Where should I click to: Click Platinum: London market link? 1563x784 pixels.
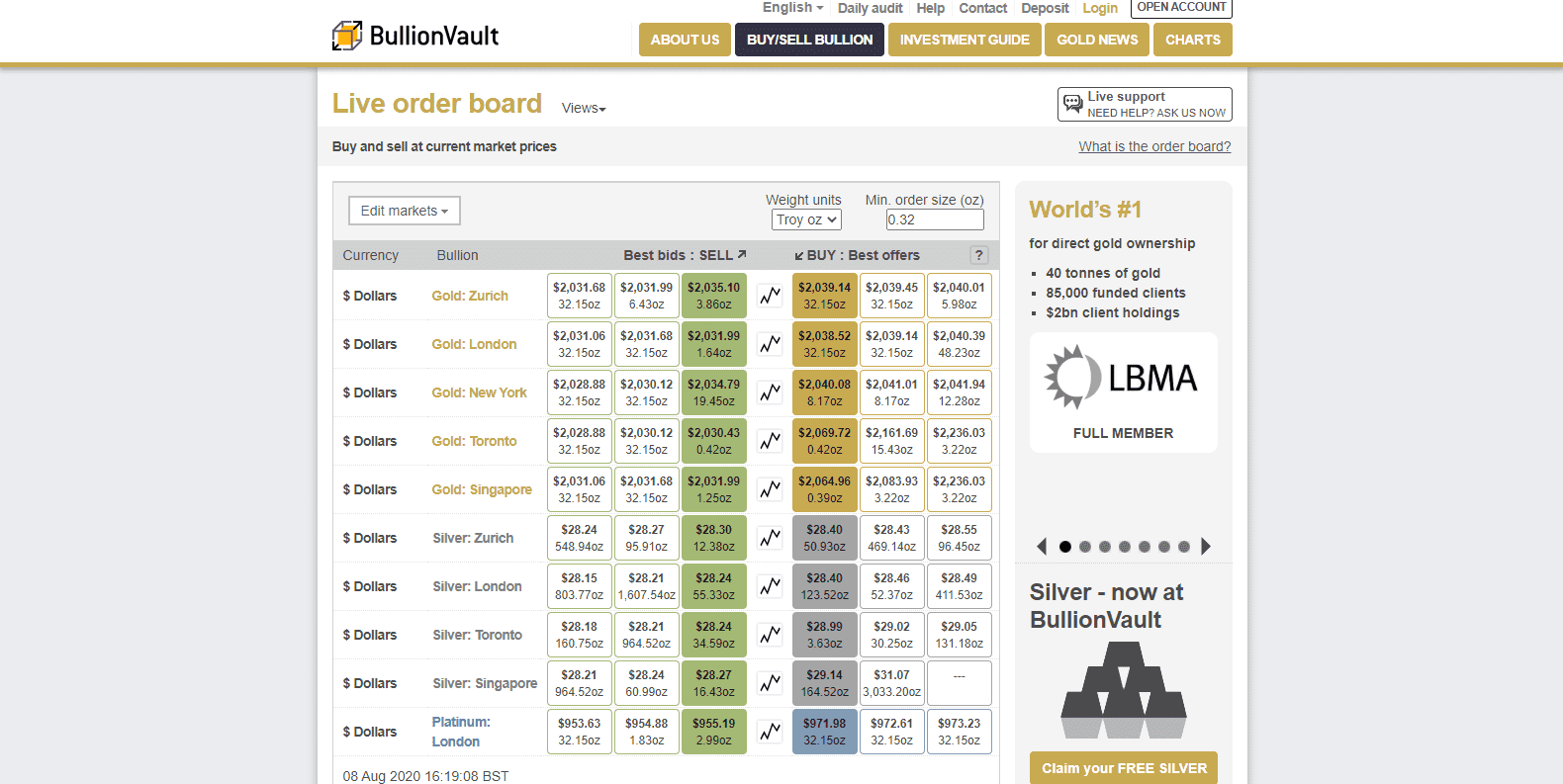click(x=460, y=732)
